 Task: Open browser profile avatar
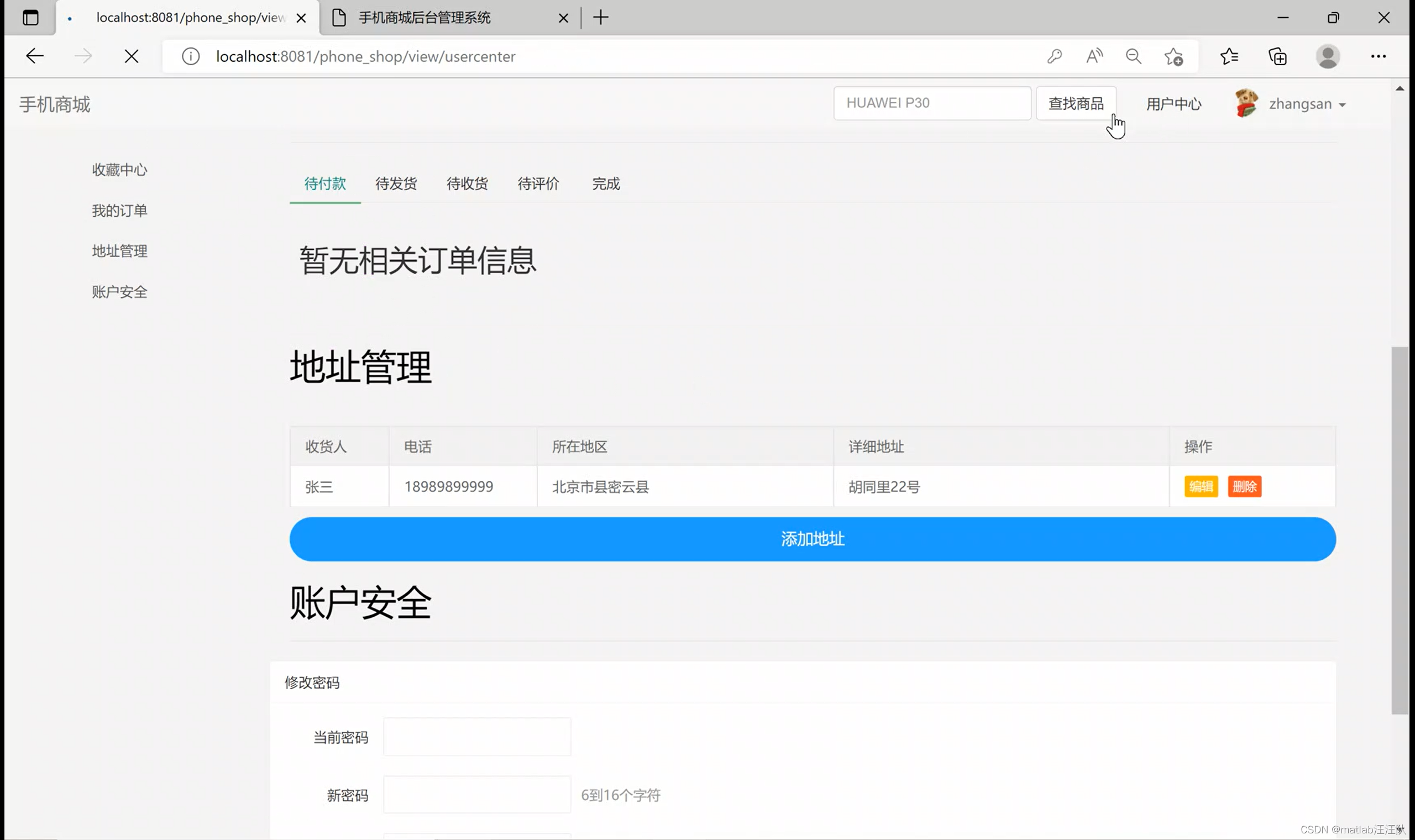(1327, 56)
